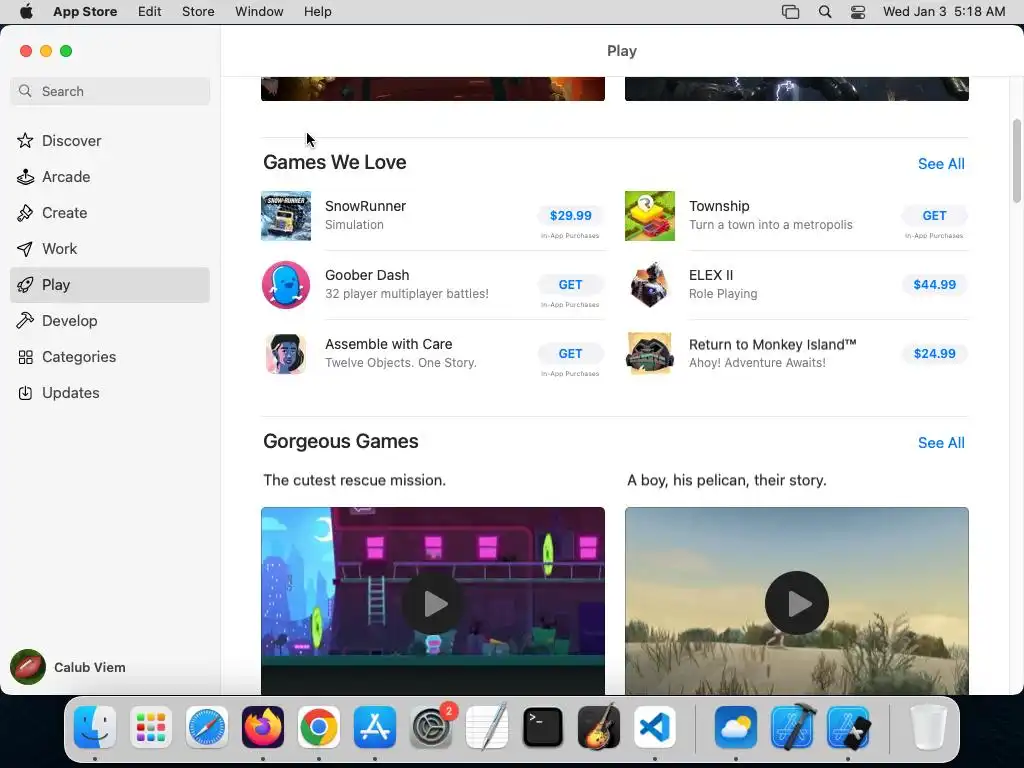This screenshot has width=1024, height=768.
Task: Click the Play rocket icon
Action: [x=25, y=285]
